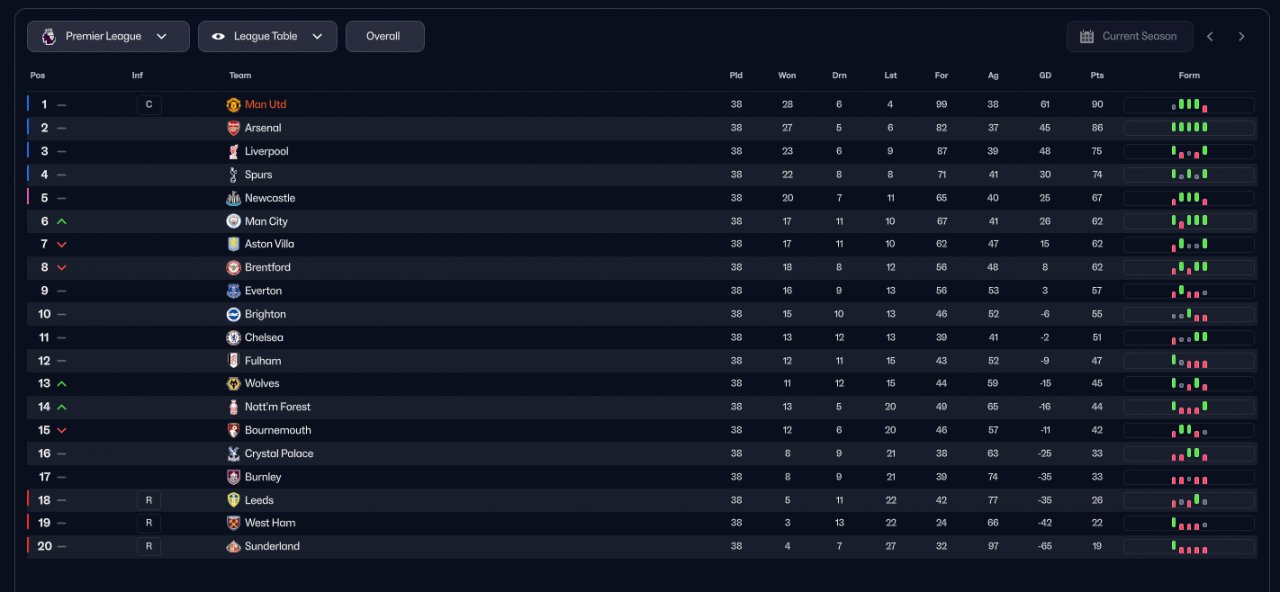Click the relegated 'R' badge beside Sunderland
The image size is (1280, 592).
[x=149, y=547]
